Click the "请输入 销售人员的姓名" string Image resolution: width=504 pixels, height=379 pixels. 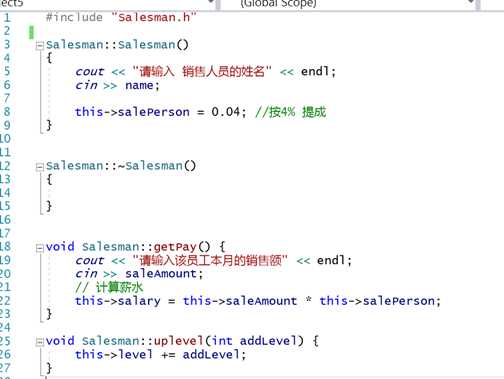202,71
